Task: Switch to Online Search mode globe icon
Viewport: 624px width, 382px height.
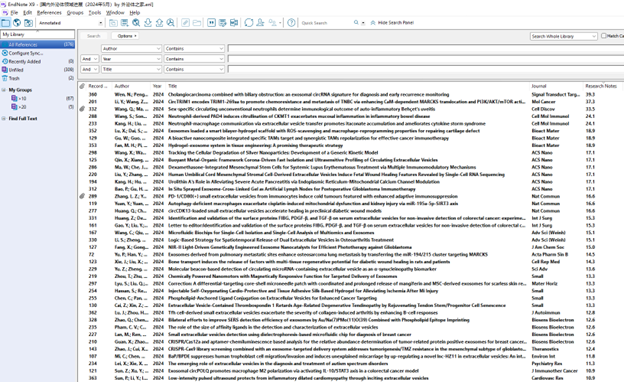Action: pos(17,23)
